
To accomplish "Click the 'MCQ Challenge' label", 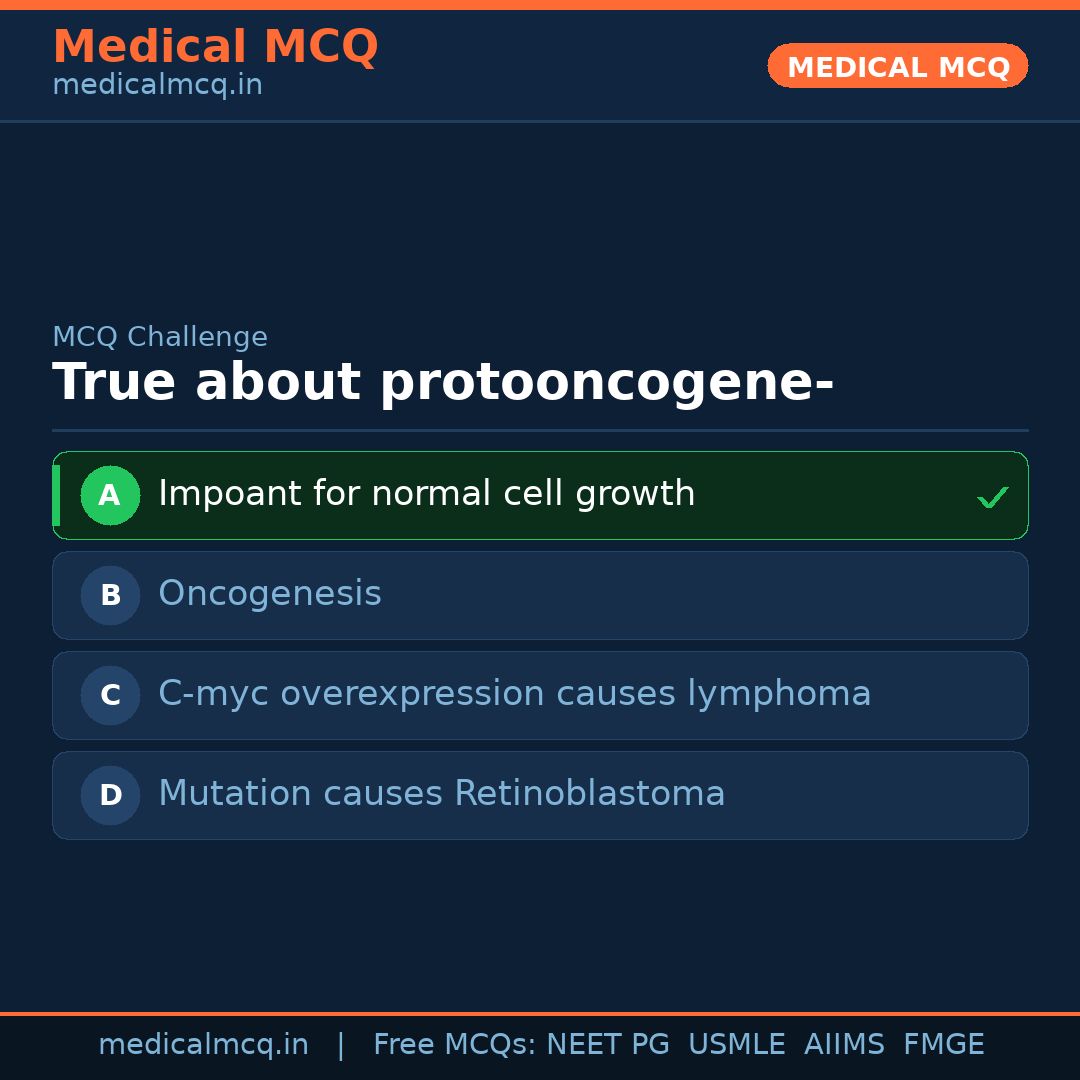I will click(160, 337).
